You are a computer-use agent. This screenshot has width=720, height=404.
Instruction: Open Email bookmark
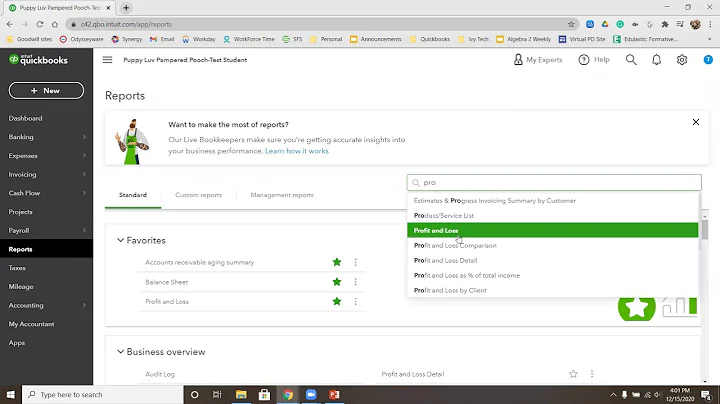click(162, 39)
